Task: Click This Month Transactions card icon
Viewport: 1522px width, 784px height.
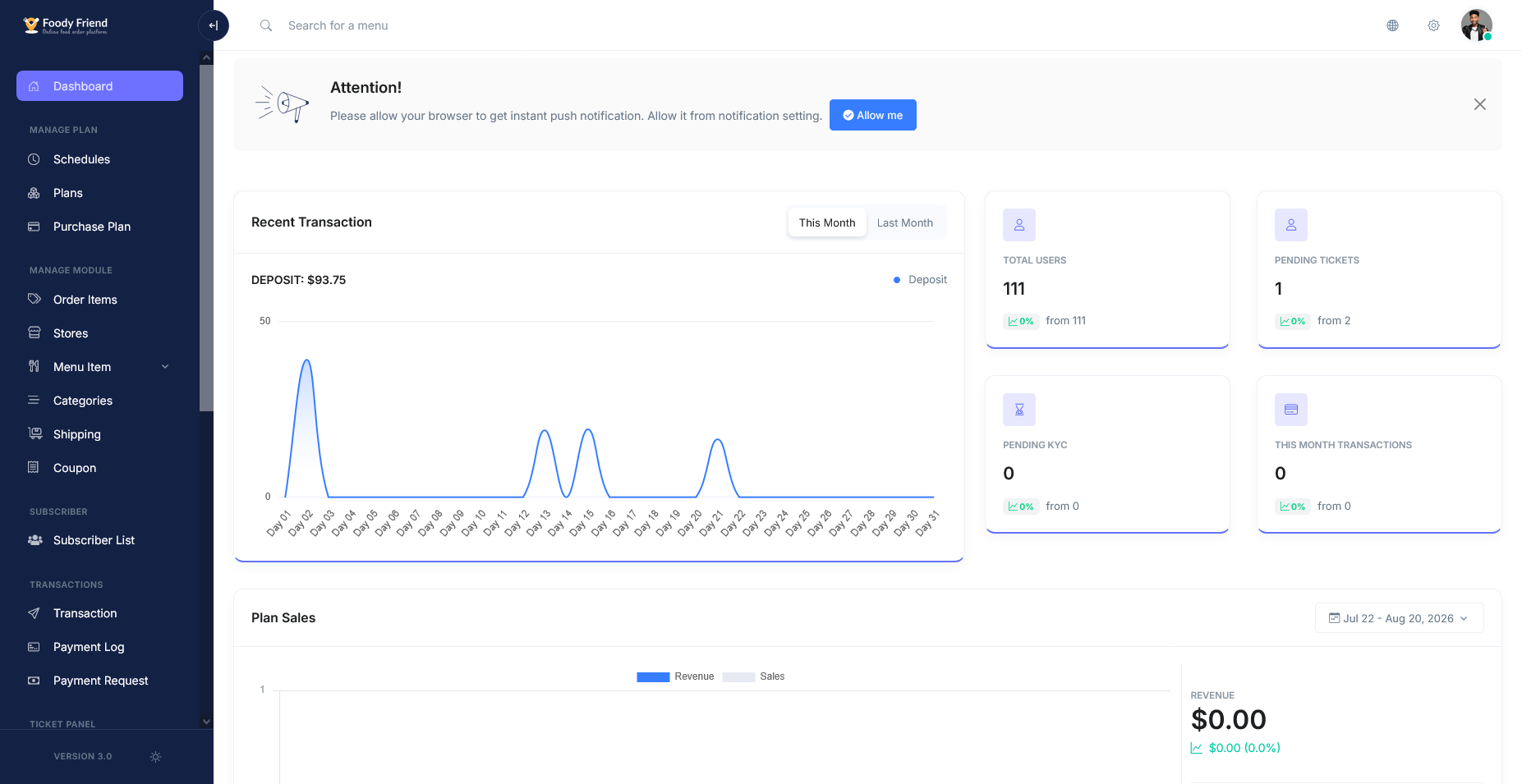Action: [x=1291, y=410]
